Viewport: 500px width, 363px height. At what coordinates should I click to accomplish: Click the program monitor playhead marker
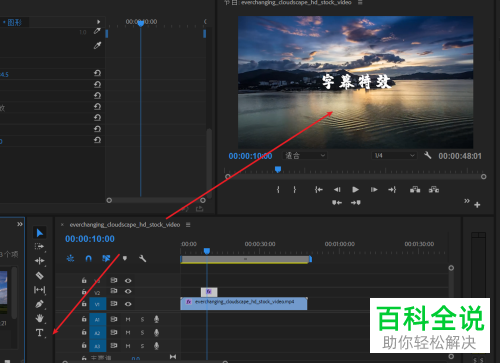(x=278, y=169)
